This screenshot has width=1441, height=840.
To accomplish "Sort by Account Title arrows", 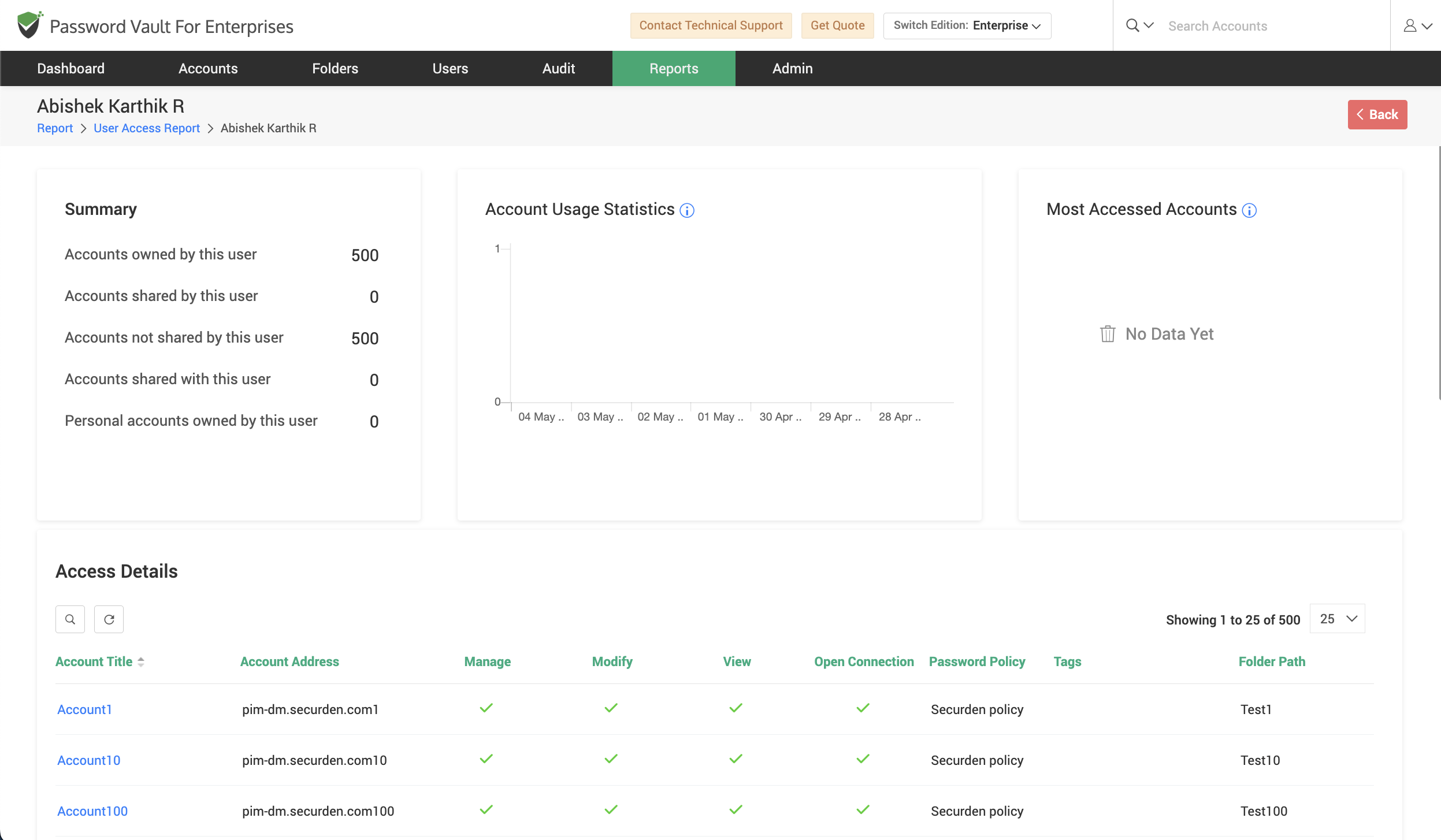I will tap(141, 662).
